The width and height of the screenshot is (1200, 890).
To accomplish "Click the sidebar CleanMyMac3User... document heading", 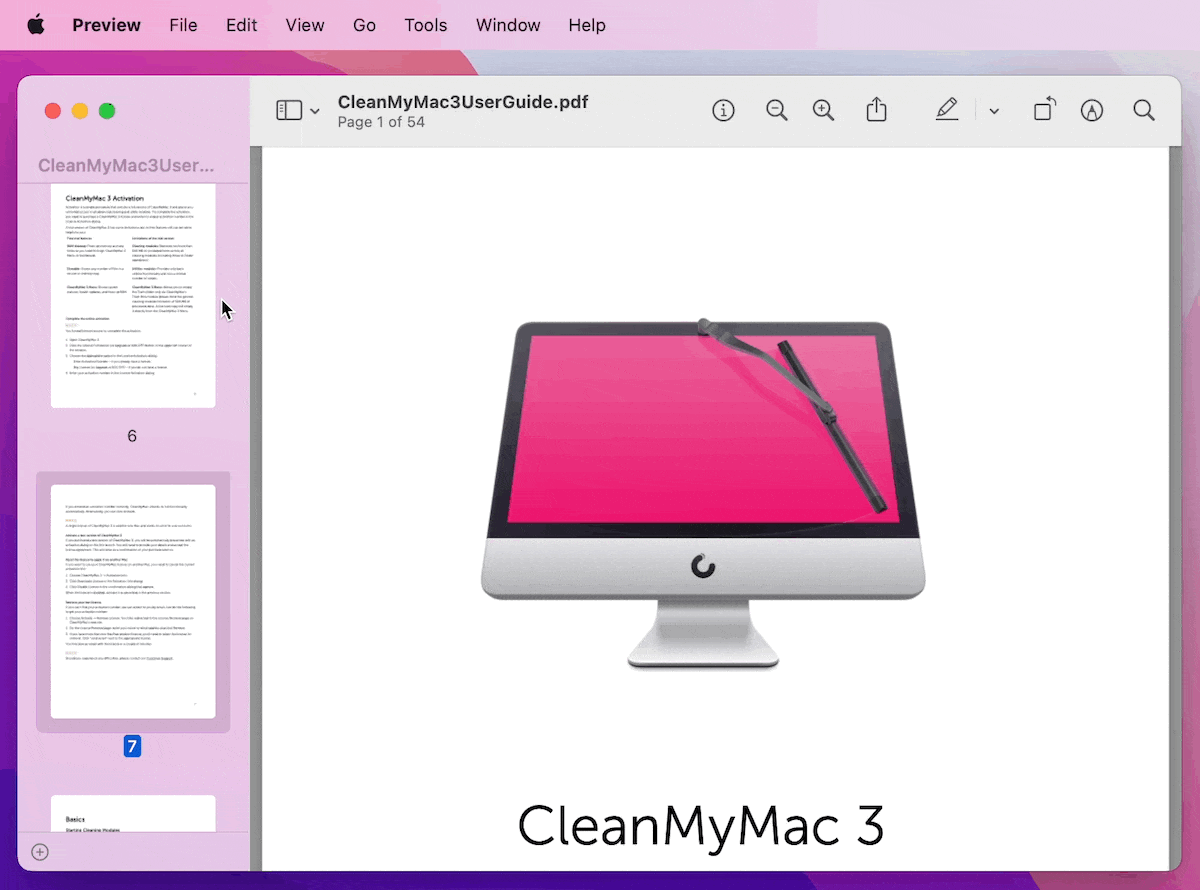I will click(126, 166).
